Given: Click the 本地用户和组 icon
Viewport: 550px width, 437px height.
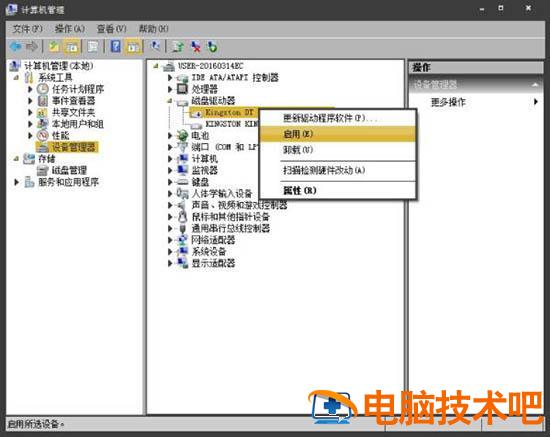Looking at the screenshot, I should coord(43,124).
